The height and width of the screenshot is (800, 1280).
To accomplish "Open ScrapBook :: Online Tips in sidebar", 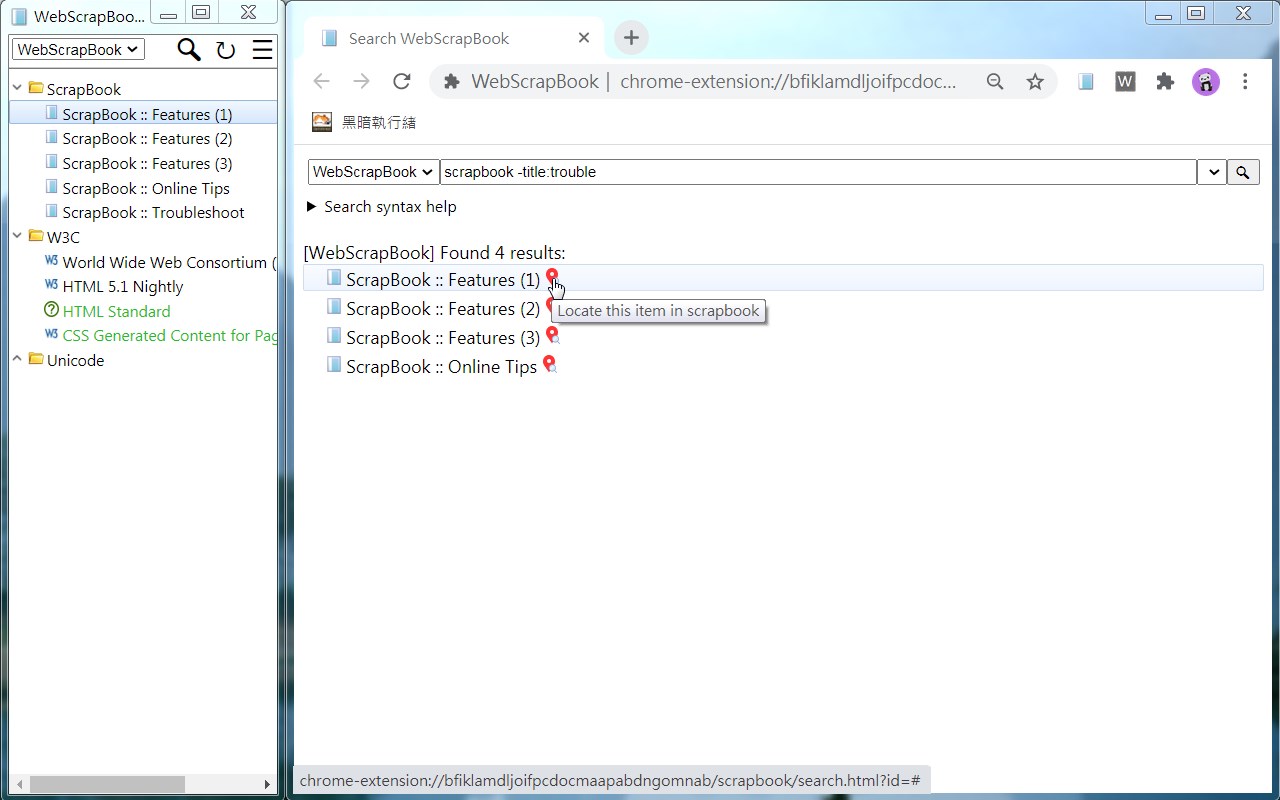I will click(x=146, y=188).
